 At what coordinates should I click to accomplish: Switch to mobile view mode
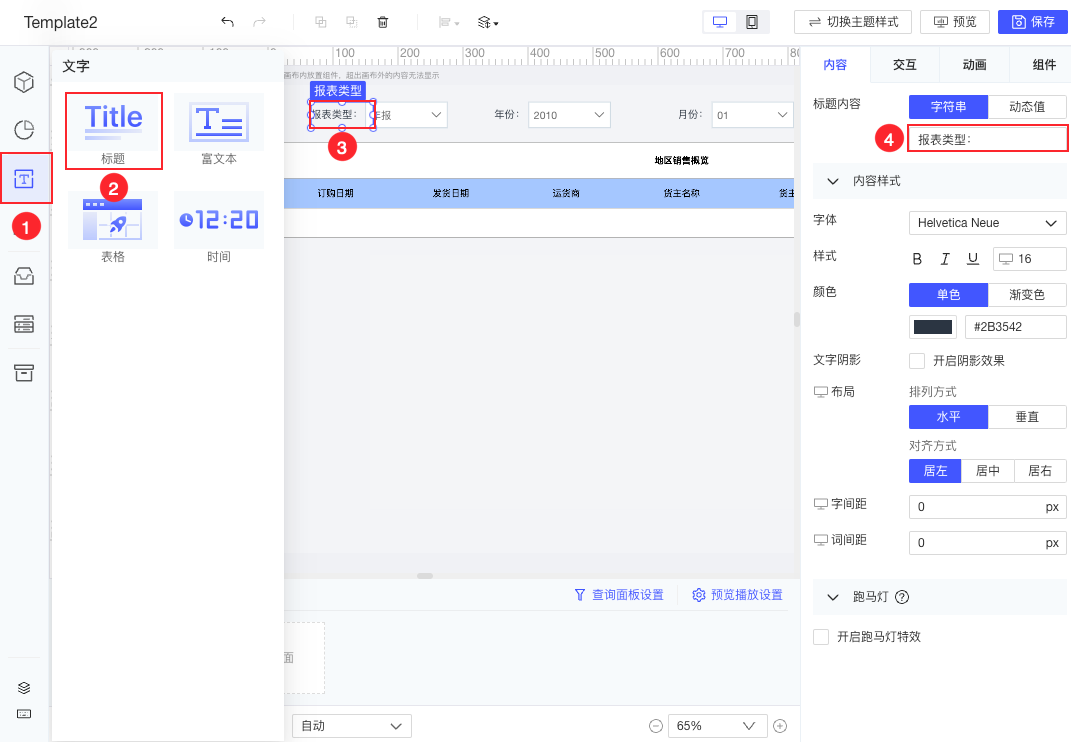pyautogui.click(x=752, y=22)
